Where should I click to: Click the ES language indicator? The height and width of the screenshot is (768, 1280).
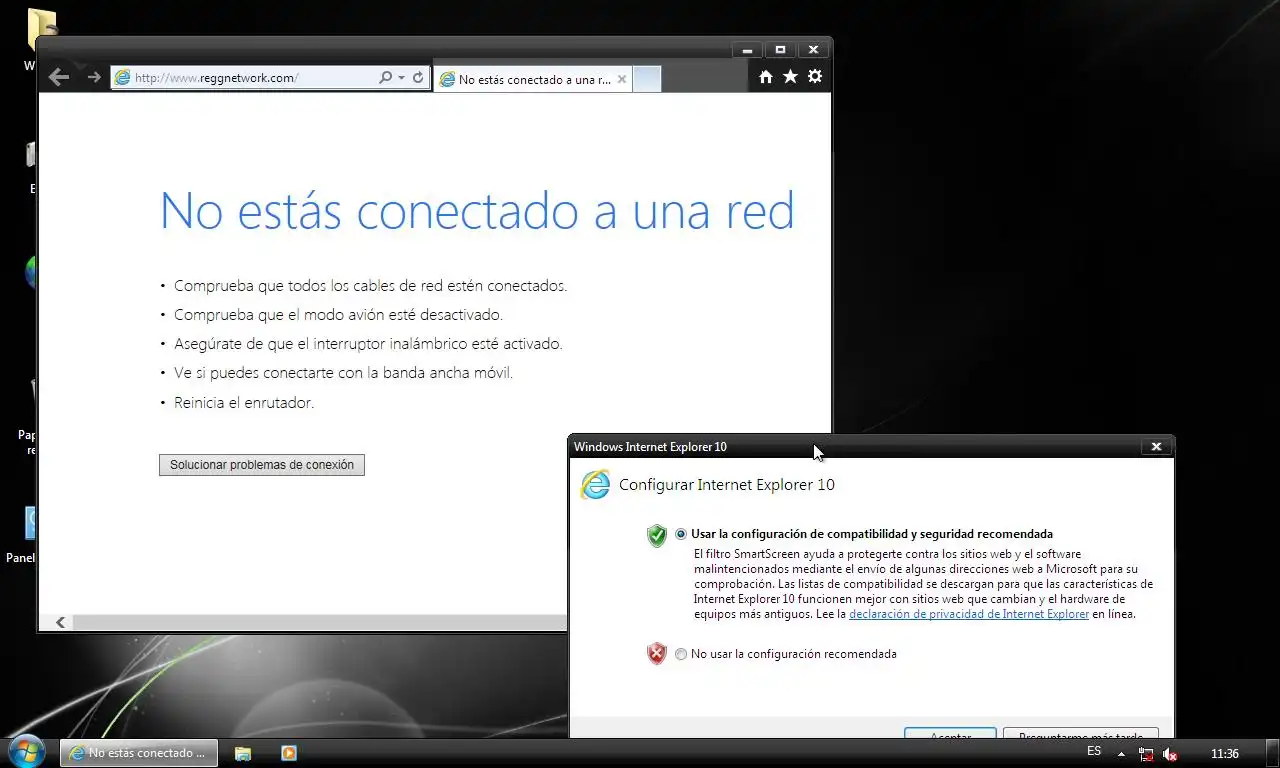[x=1094, y=752]
